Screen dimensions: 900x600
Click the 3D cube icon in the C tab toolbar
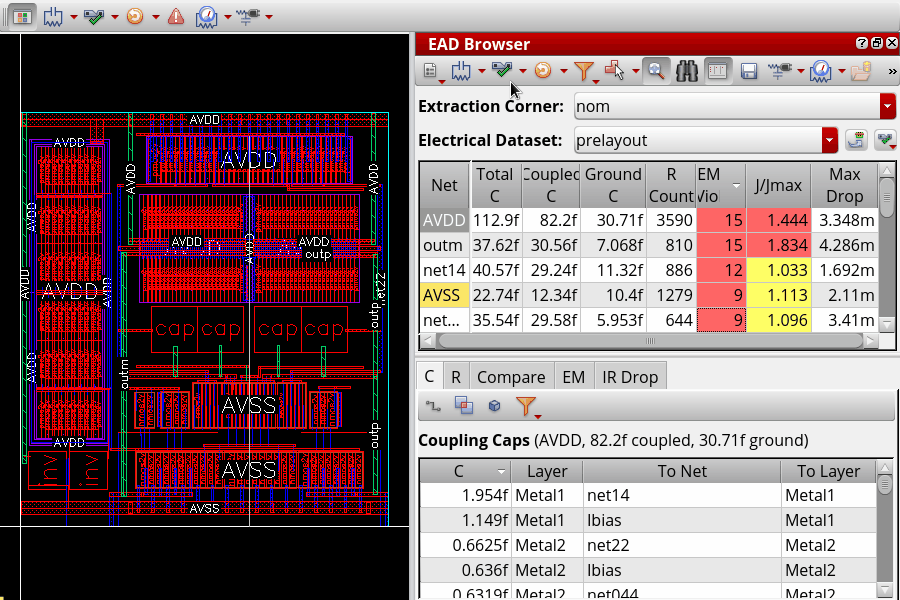(494, 406)
